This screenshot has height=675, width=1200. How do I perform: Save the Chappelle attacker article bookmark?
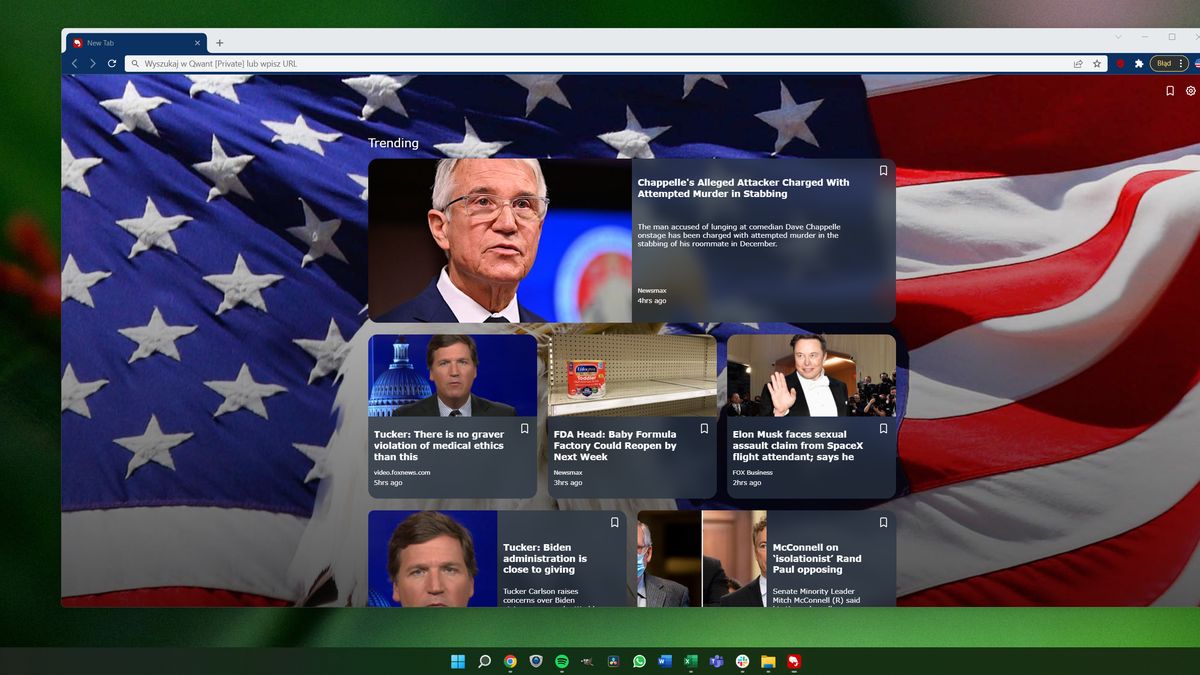click(x=883, y=171)
